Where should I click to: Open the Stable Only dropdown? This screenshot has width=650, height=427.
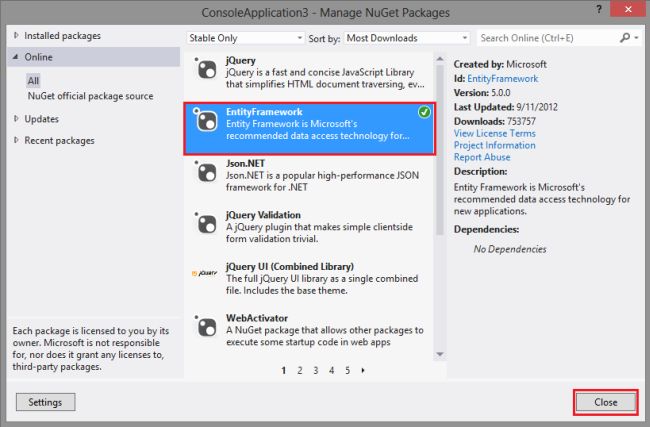245,38
